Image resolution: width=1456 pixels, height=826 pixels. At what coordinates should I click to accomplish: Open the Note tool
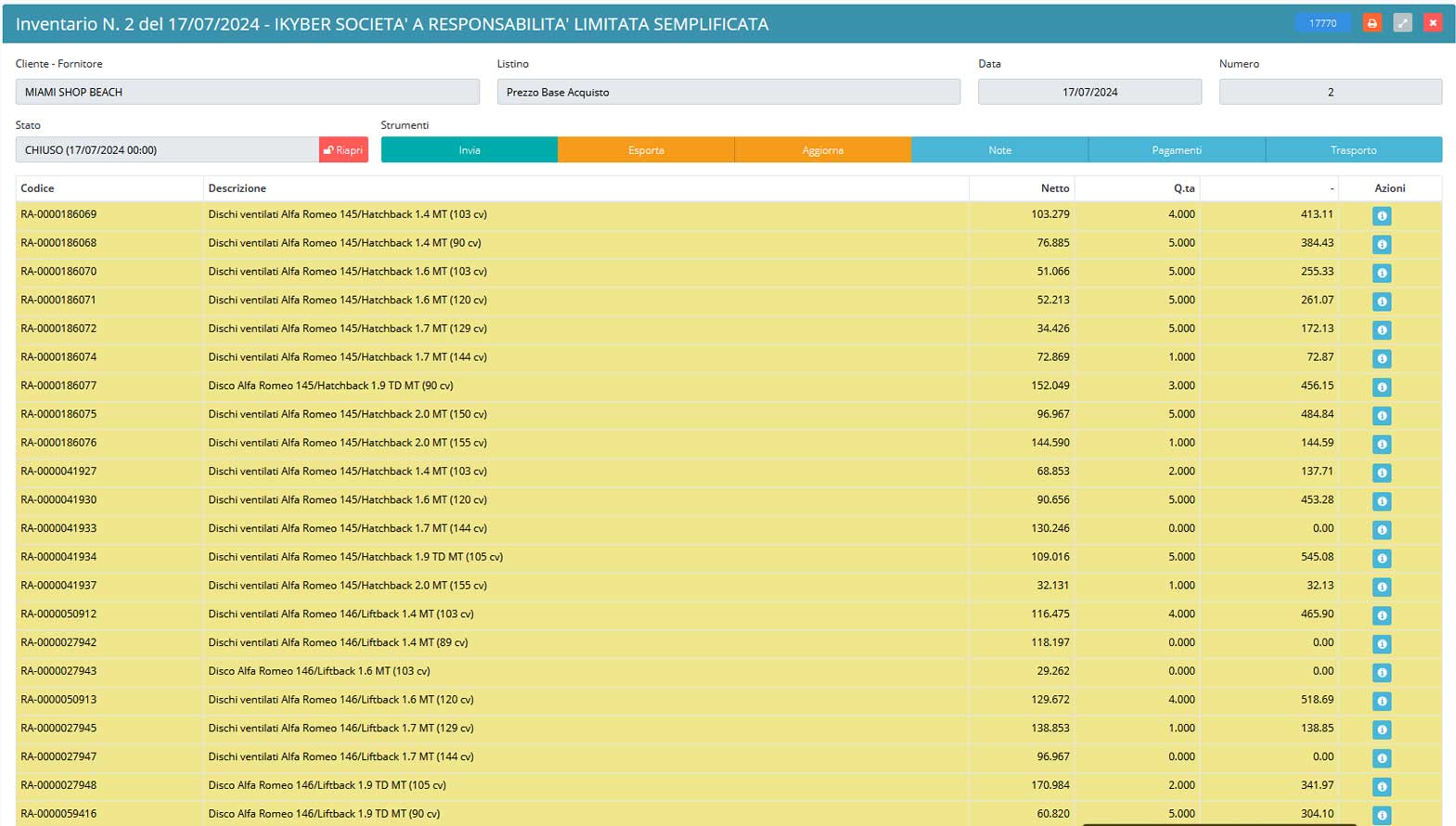[999, 149]
